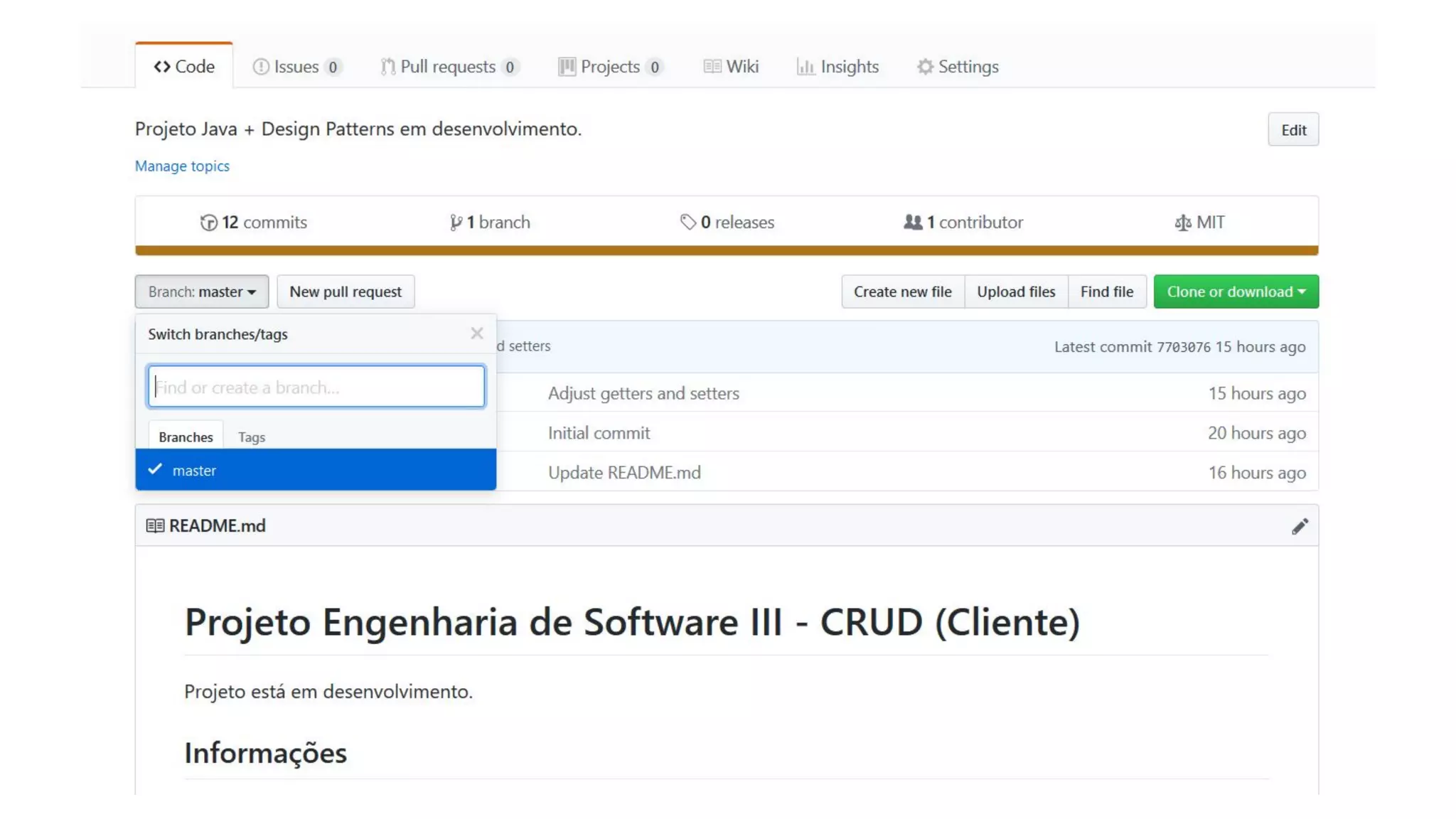Screen dimensions: 1456x819
Task: Open the Insights tab
Action: [838, 67]
